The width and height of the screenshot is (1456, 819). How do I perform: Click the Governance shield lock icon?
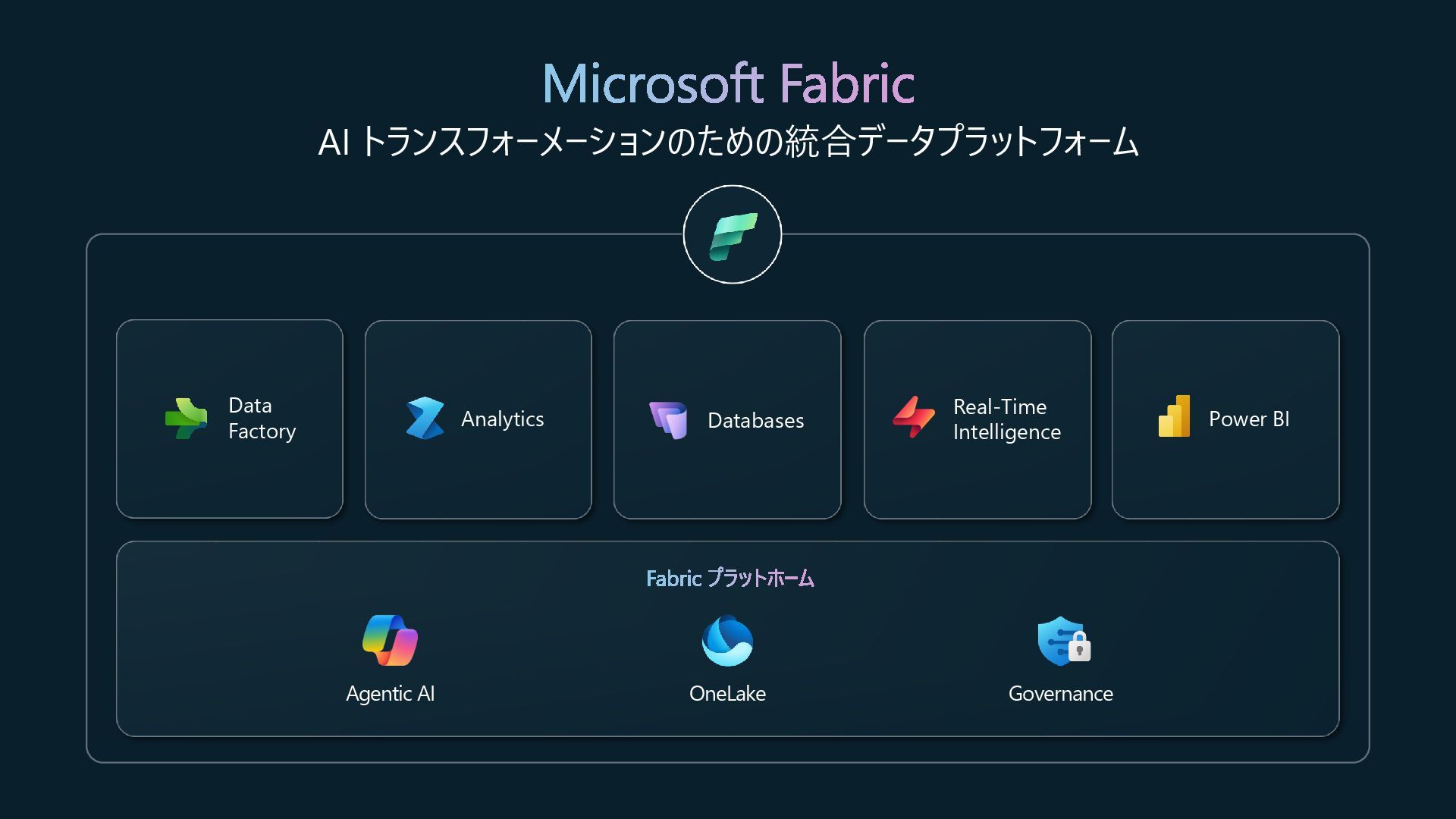point(1064,641)
